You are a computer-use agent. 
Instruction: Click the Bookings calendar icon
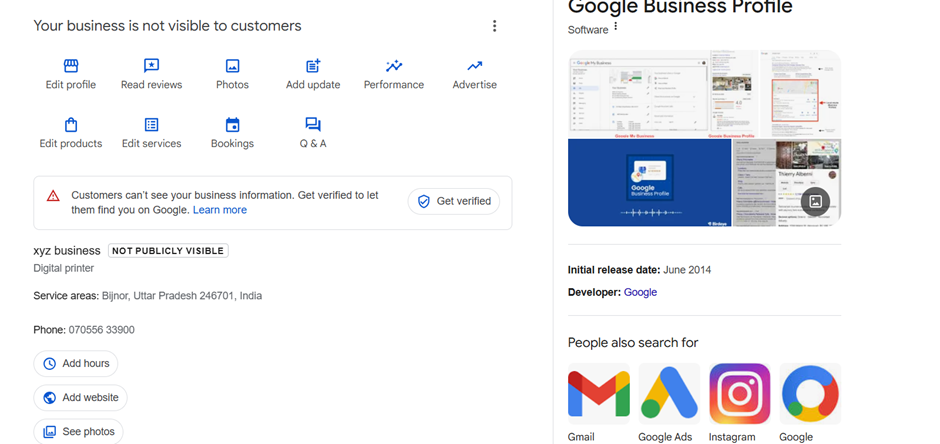coord(232,125)
